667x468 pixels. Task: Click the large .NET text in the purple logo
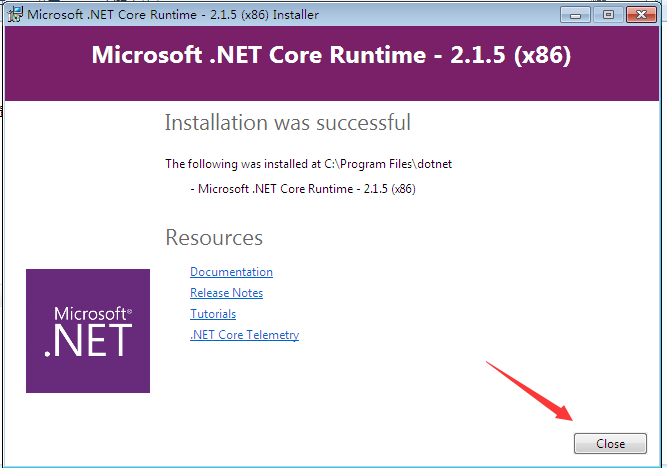click(x=88, y=341)
